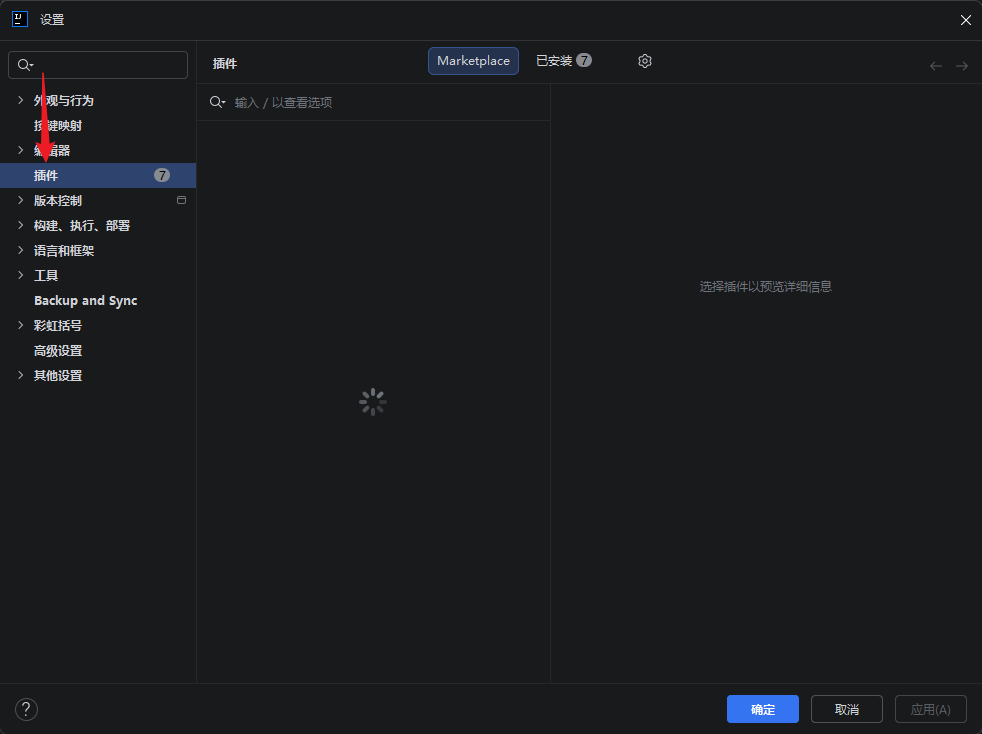Image resolution: width=982 pixels, height=734 pixels.
Task: Click the back navigation arrow
Action: [x=936, y=66]
